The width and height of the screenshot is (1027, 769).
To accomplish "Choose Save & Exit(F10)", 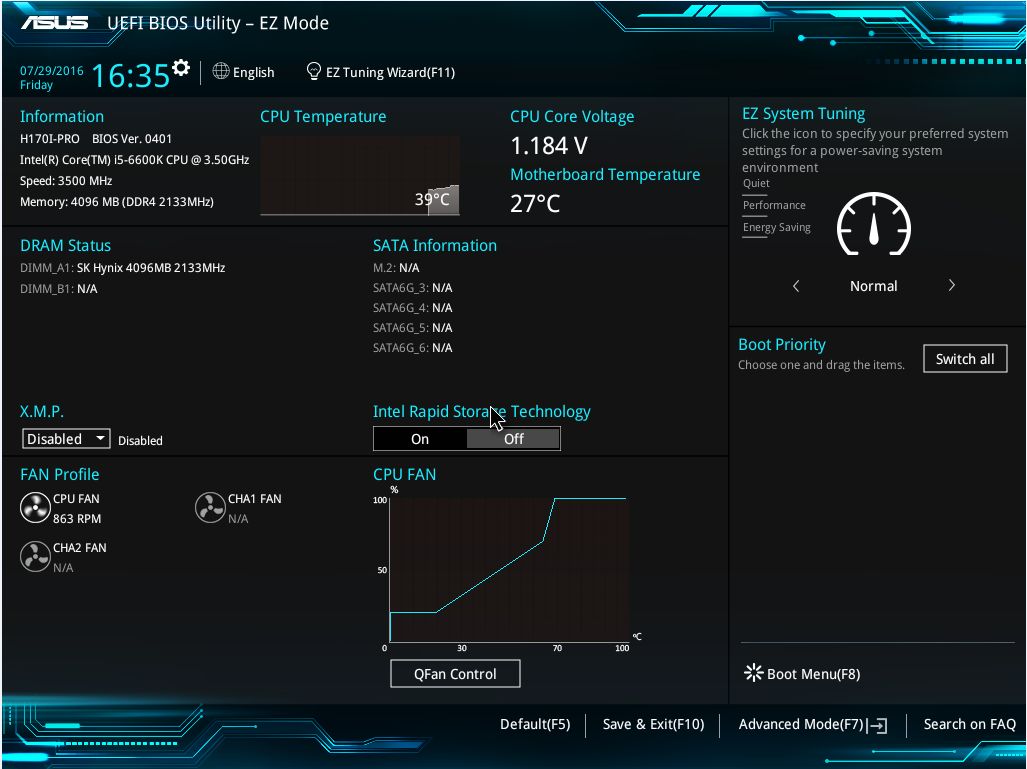I will [x=653, y=725].
